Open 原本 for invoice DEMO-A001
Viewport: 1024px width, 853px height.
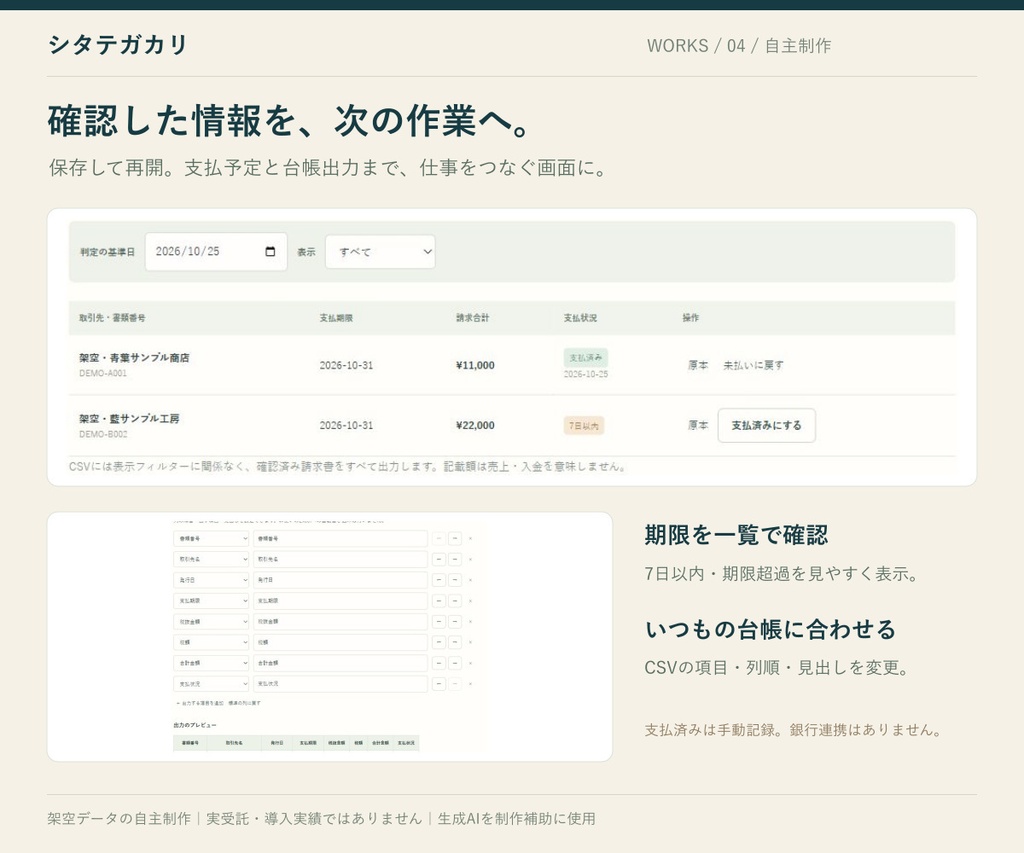(x=698, y=365)
